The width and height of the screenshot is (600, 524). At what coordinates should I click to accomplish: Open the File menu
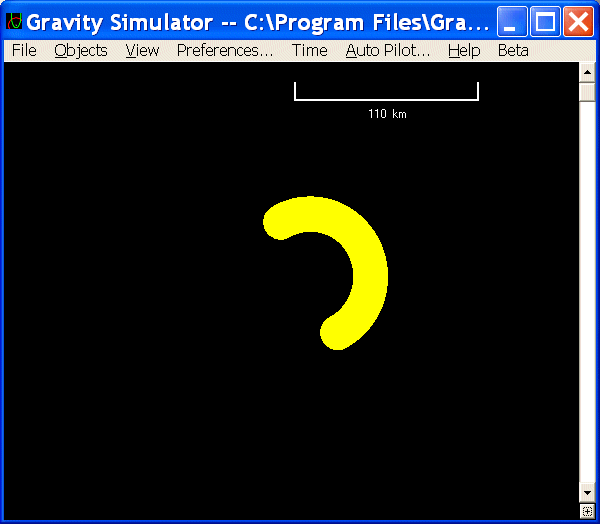point(24,51)
